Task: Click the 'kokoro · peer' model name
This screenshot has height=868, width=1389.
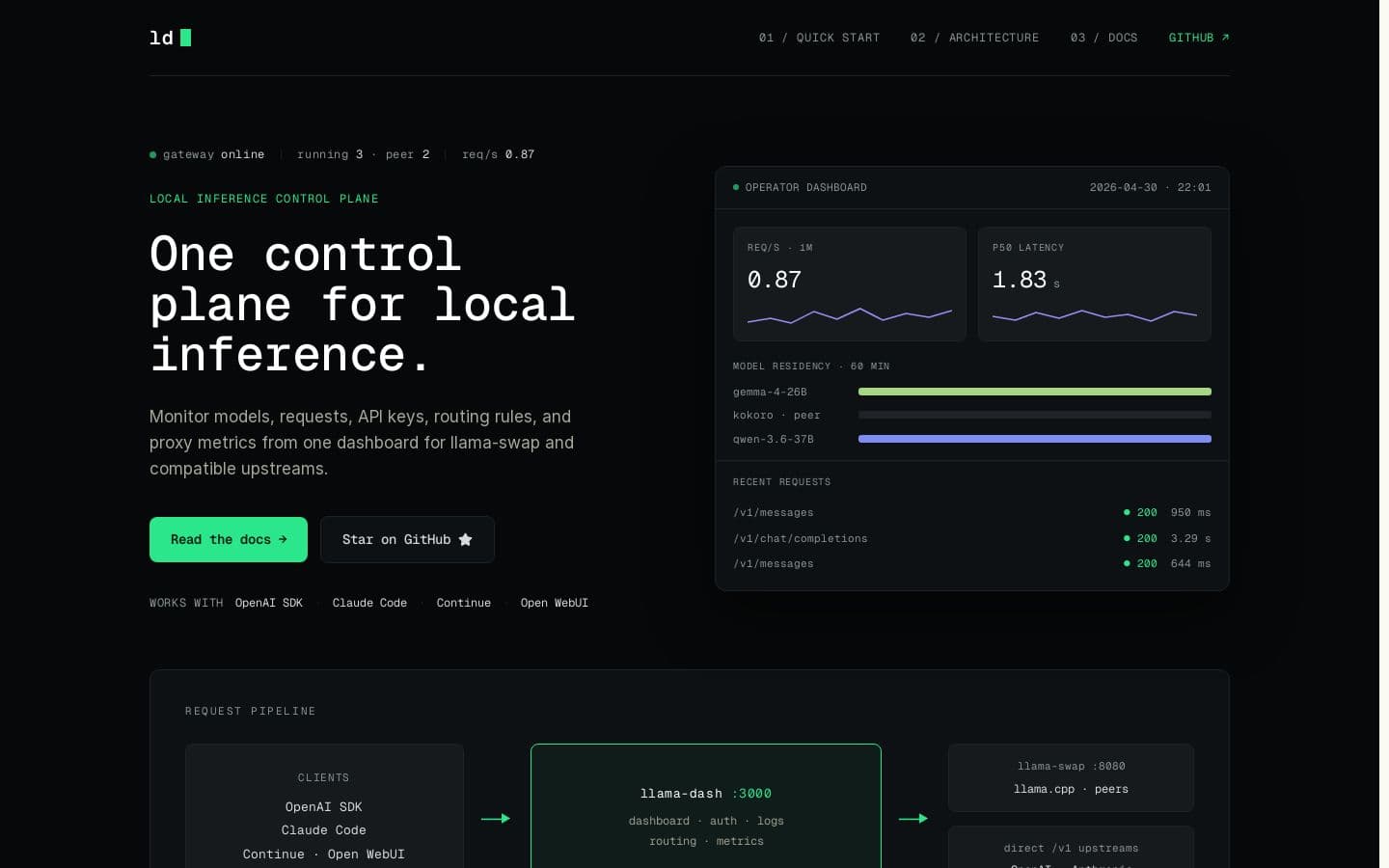Action: (x=776, y=416)
